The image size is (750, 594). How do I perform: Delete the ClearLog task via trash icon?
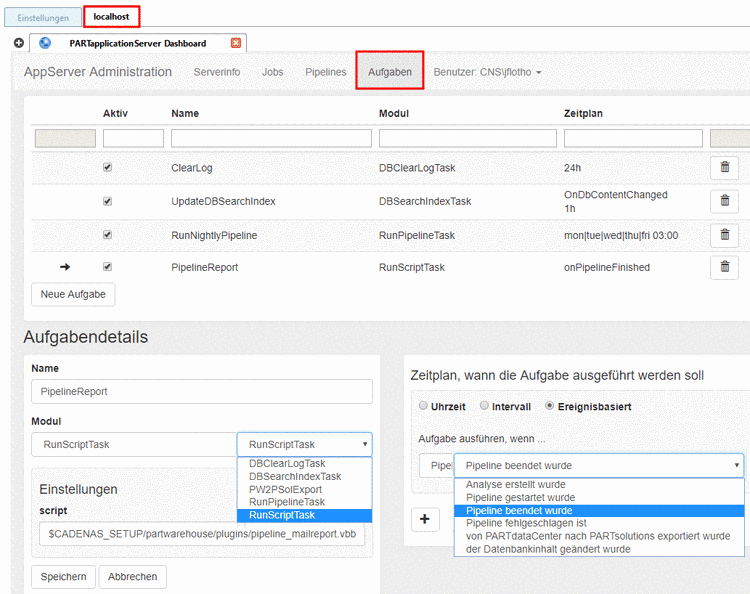724,168
